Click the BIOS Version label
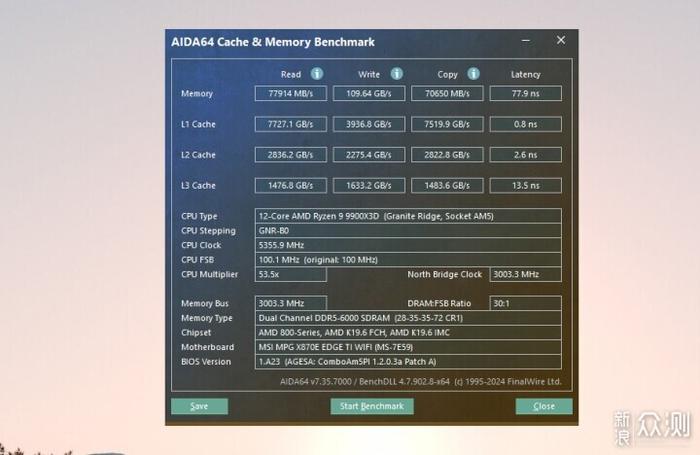 pos(206,362)
